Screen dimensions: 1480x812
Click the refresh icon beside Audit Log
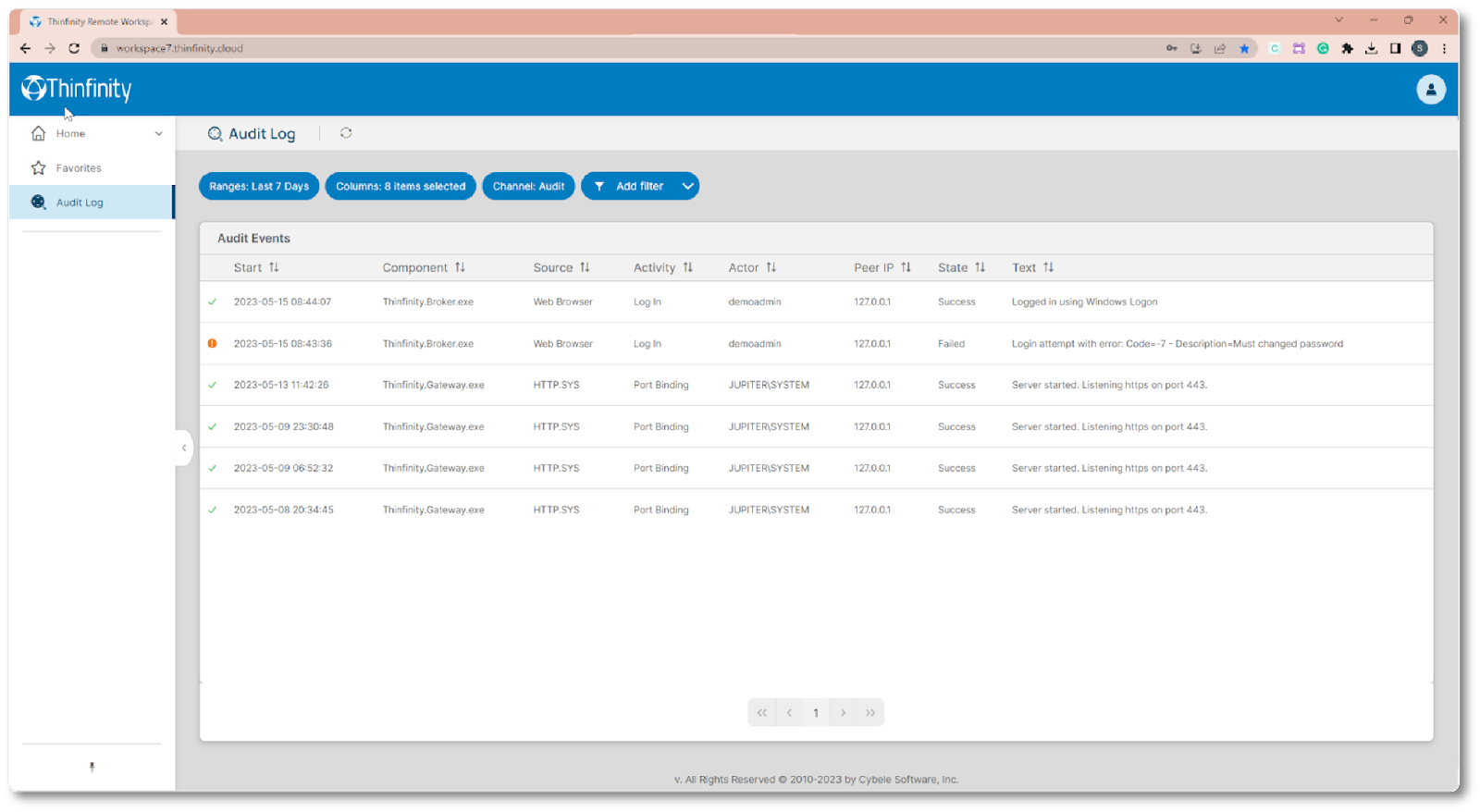(346, 133)
